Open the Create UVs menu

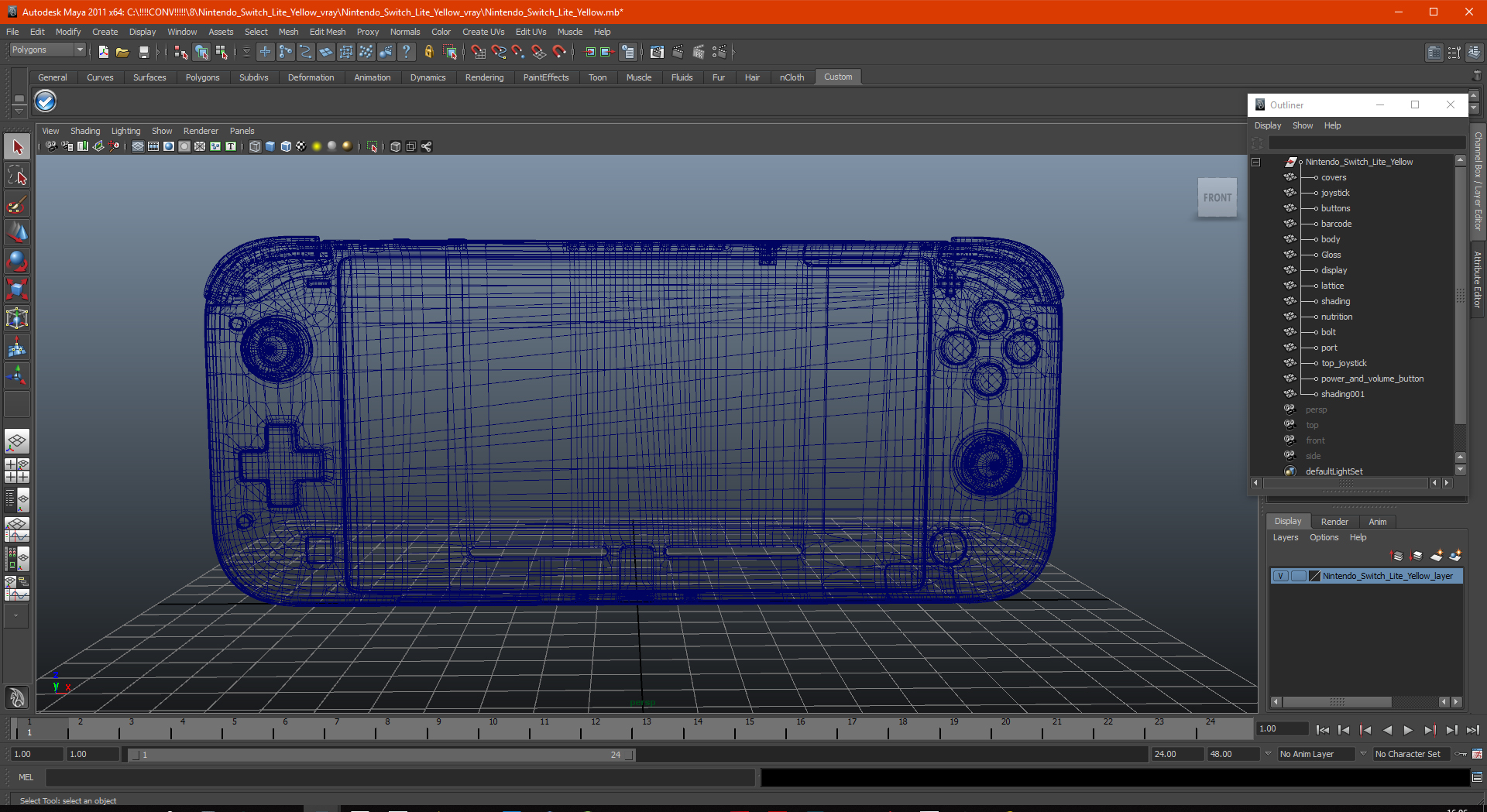(x=483, y=32)
